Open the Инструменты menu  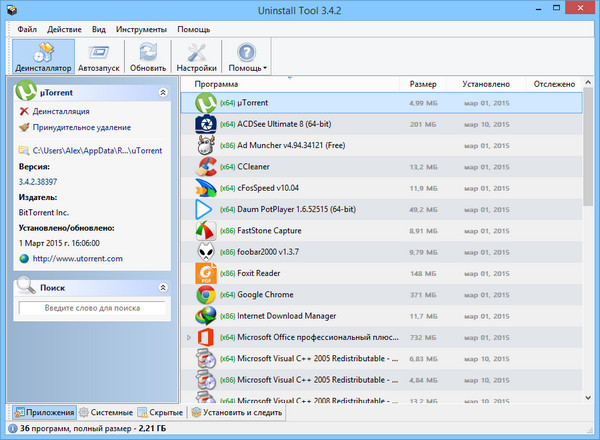141,29
